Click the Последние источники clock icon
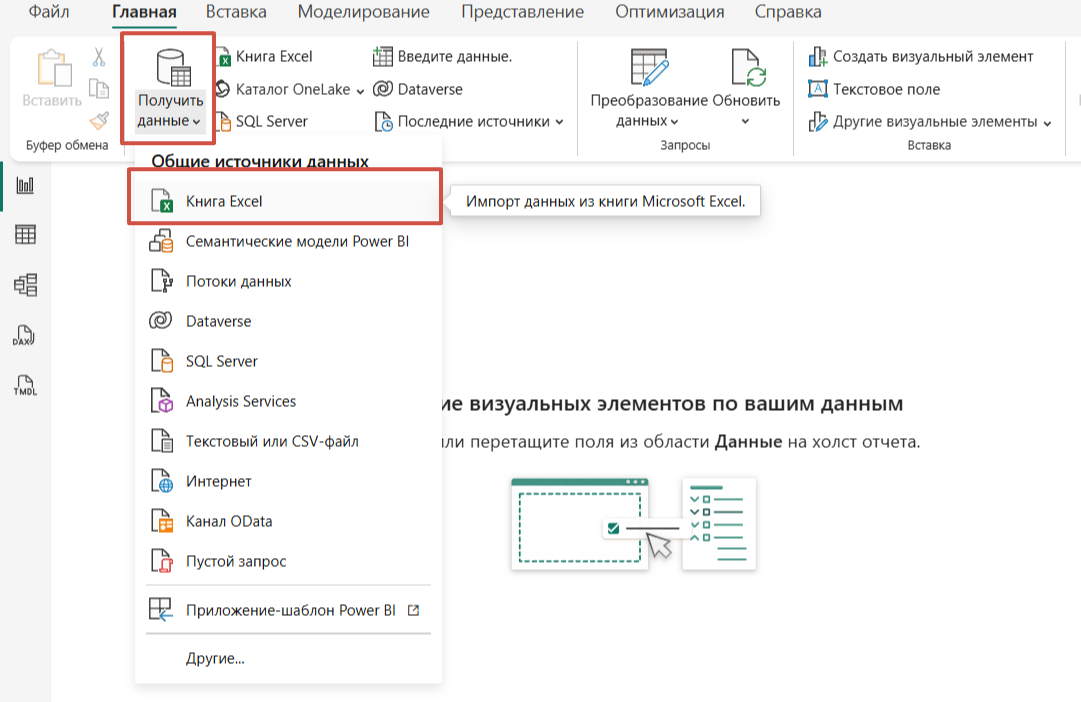The width and height of the screenshot is (1081, 702). 383,122
